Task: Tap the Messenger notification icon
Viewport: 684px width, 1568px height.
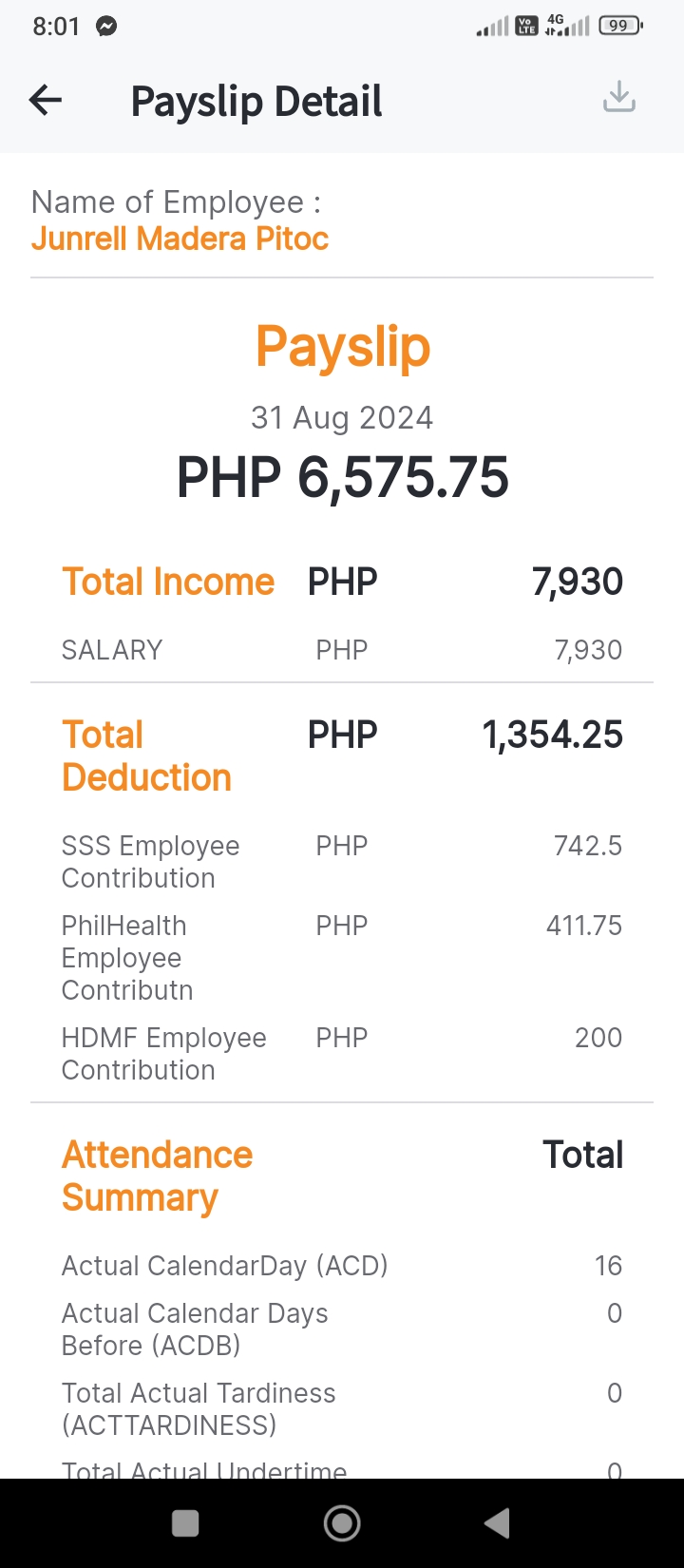Action: pyautogui.click(x=106, y=27)
